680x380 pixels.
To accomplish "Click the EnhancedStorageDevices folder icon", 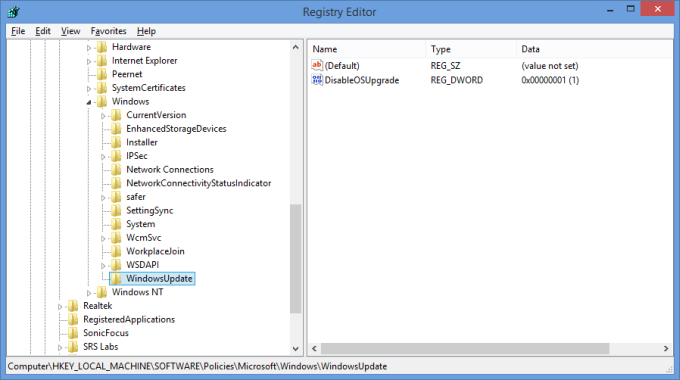I will pyautogui.click(x=116, y=129).
